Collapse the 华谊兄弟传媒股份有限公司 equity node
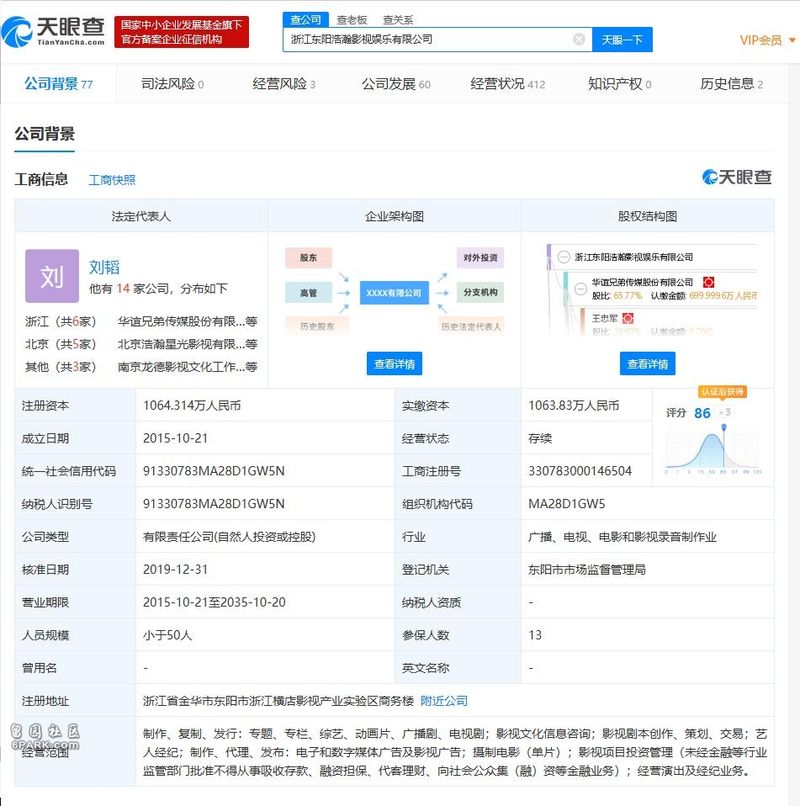The width and height of the screenshot is (800, 806). [580, 288]
